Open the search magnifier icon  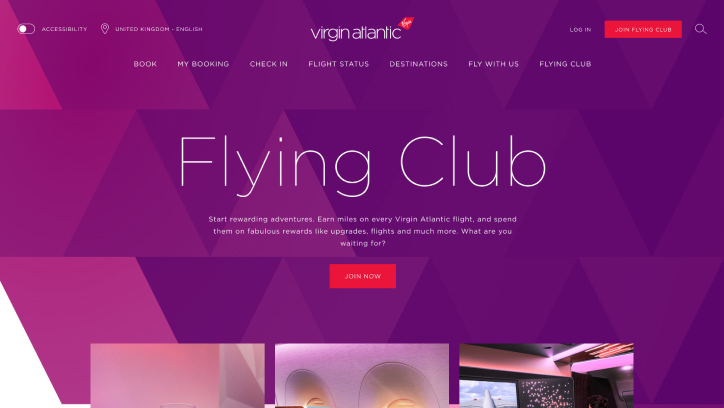click(700, 29)
